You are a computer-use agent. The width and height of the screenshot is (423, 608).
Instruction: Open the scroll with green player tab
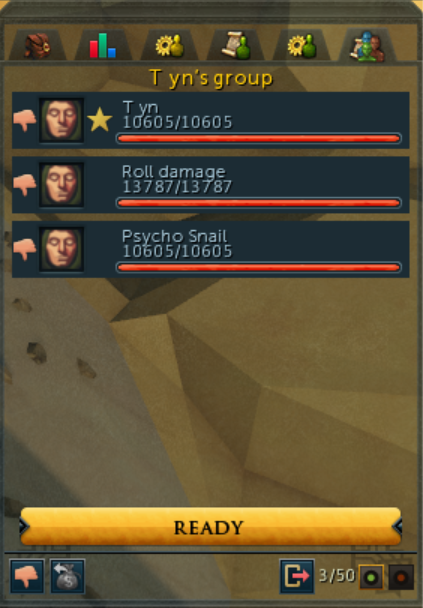tap(235, 46)
